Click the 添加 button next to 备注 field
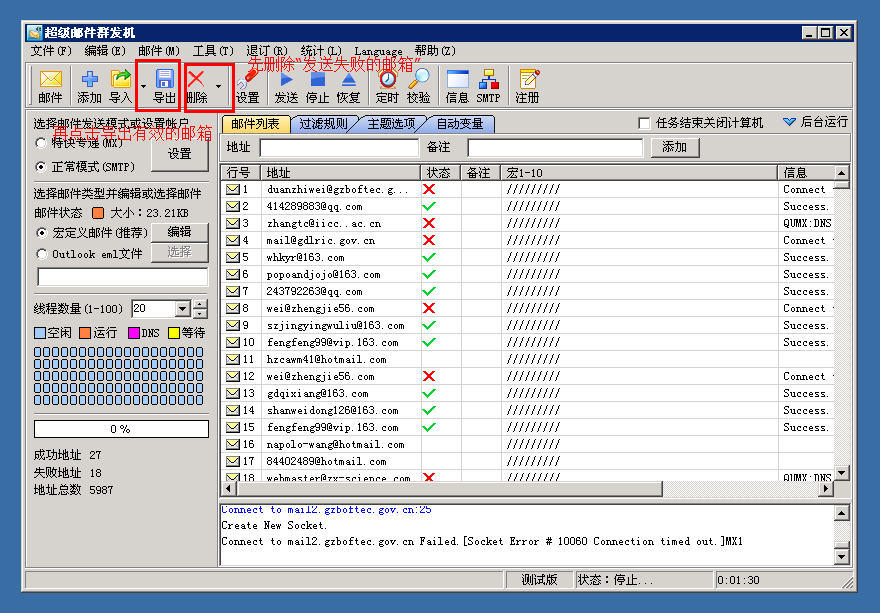 pos(675,147)
